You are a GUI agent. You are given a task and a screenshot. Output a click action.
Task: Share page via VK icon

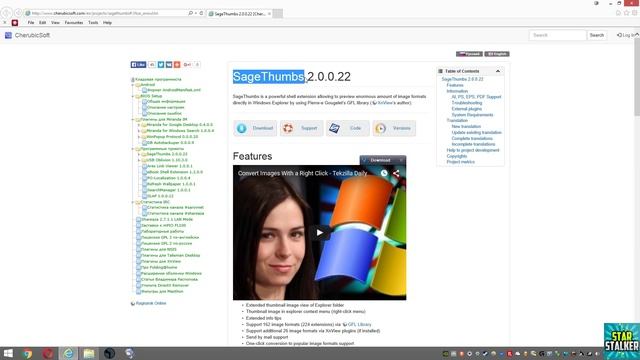pos(169,64)
